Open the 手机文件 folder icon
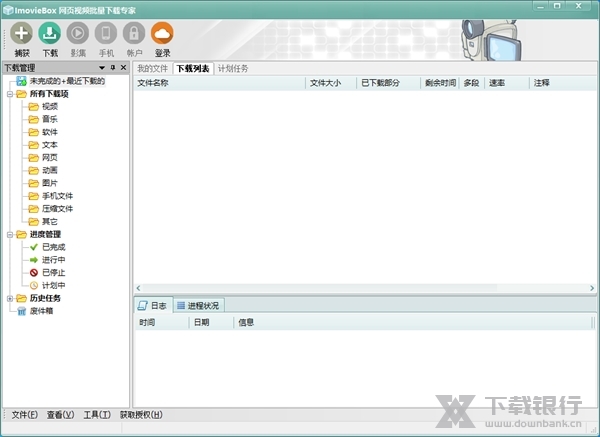This screenshot has height=437, width=600. pyautogui.click(x=34, y=196)
